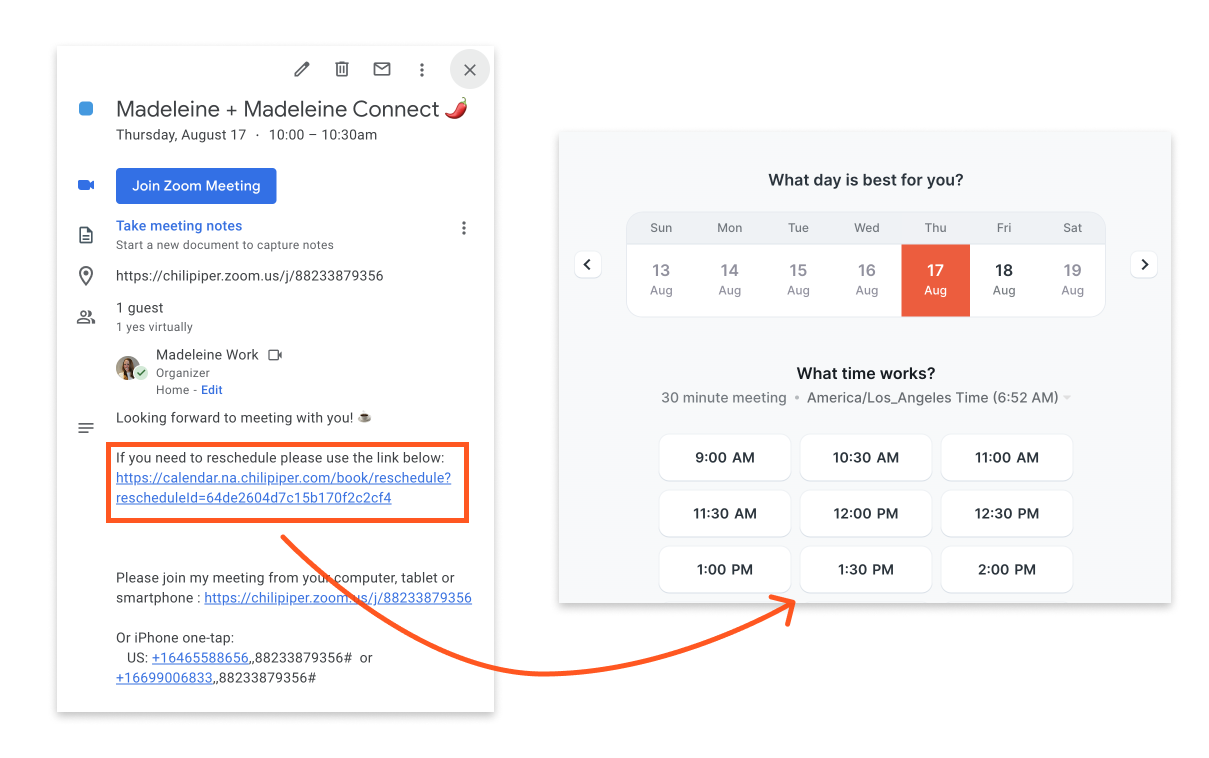1209x758 pixels.
Task: Choose the 1:00 PM time slot
Action: 725,570
